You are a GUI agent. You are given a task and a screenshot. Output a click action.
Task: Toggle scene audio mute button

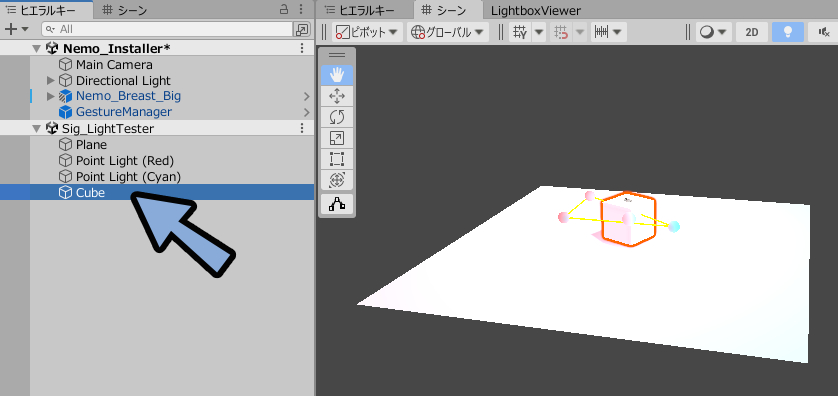coord(823,32)
